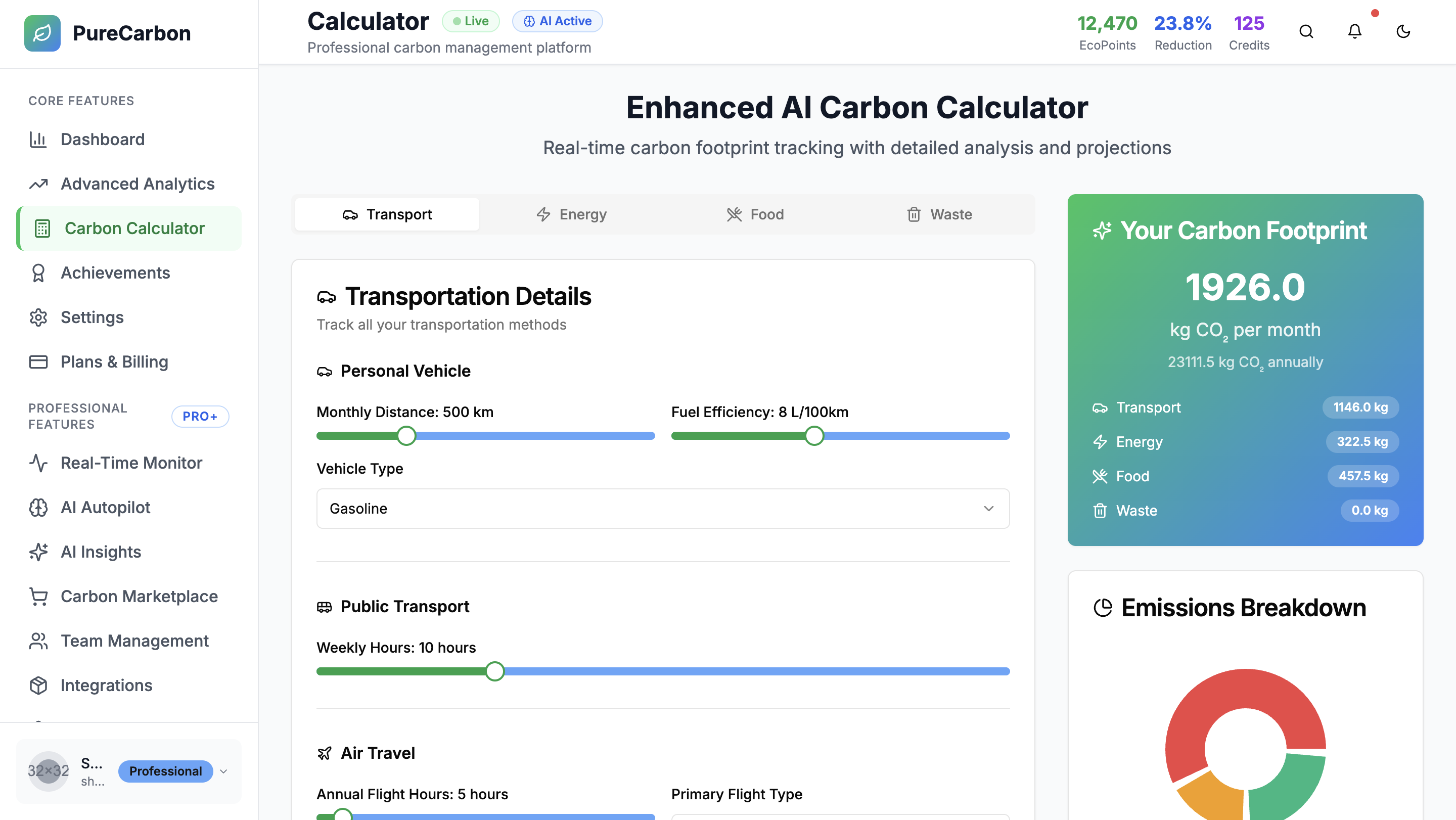Open Achievements in sidebar
The image size is (1456, 820).
point(115,273)
